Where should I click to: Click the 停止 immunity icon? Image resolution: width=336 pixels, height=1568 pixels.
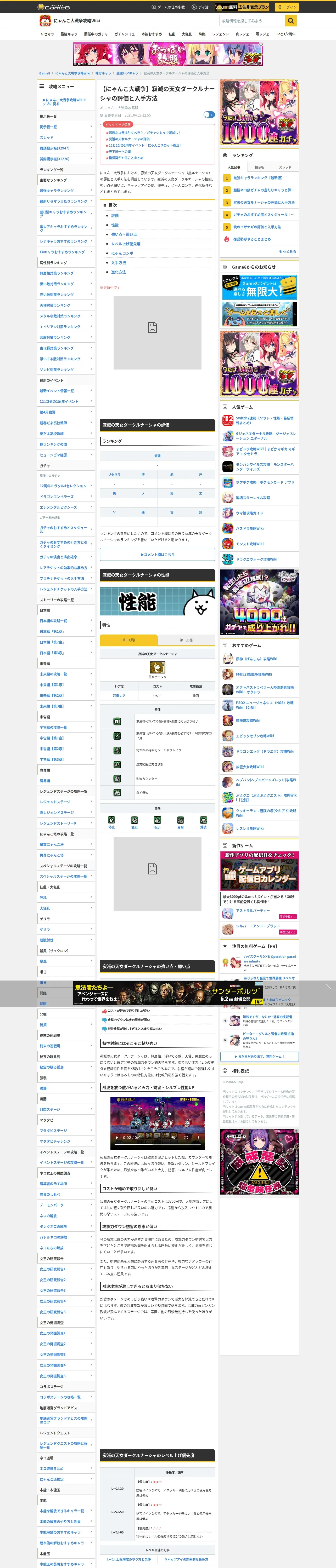coord(111,820)
